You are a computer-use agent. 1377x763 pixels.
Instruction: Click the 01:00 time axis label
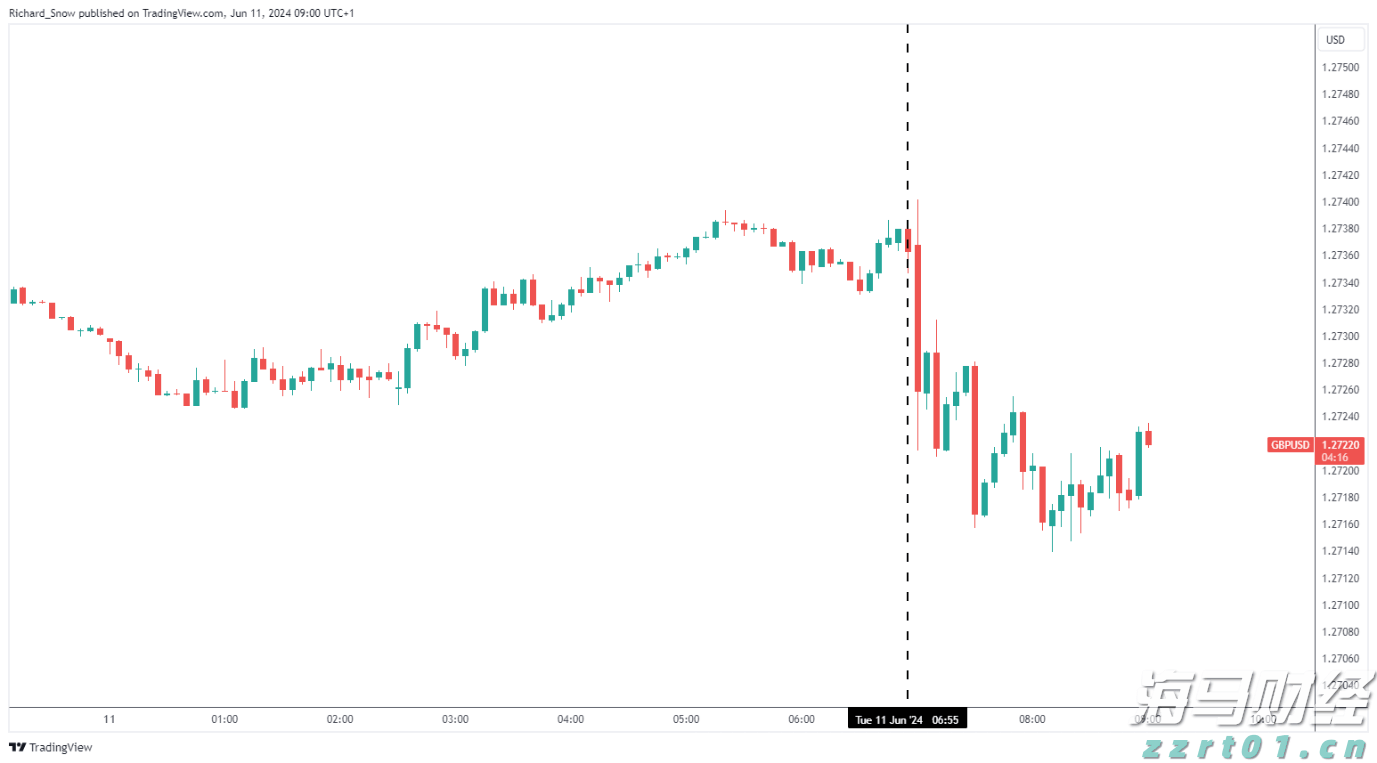(225, 719)
